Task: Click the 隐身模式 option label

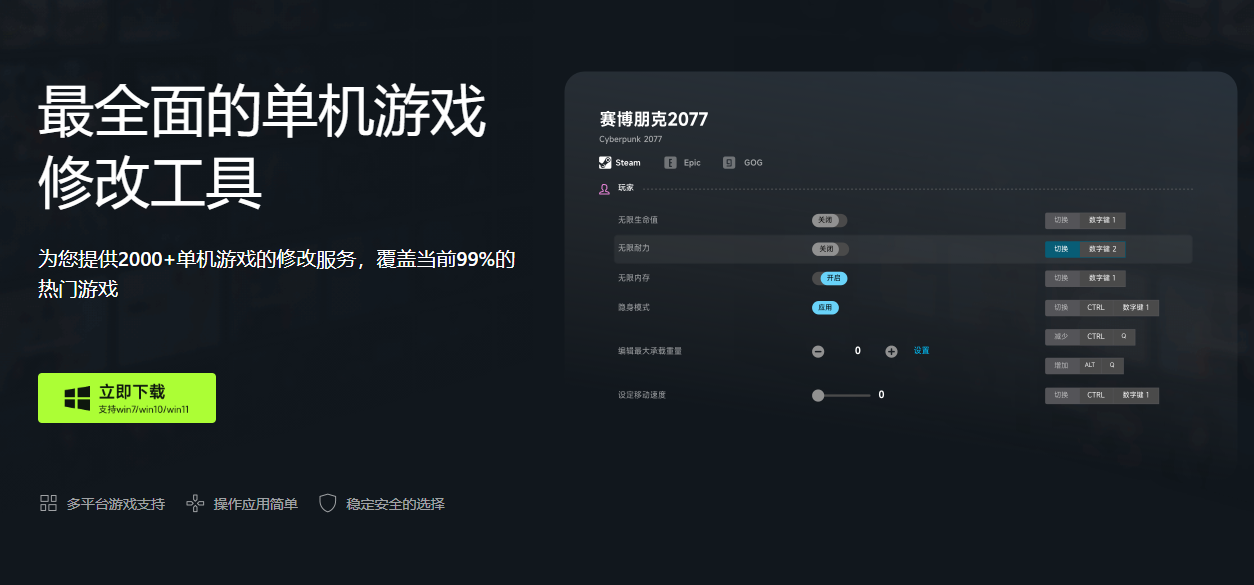Action: tap(634, 308)
